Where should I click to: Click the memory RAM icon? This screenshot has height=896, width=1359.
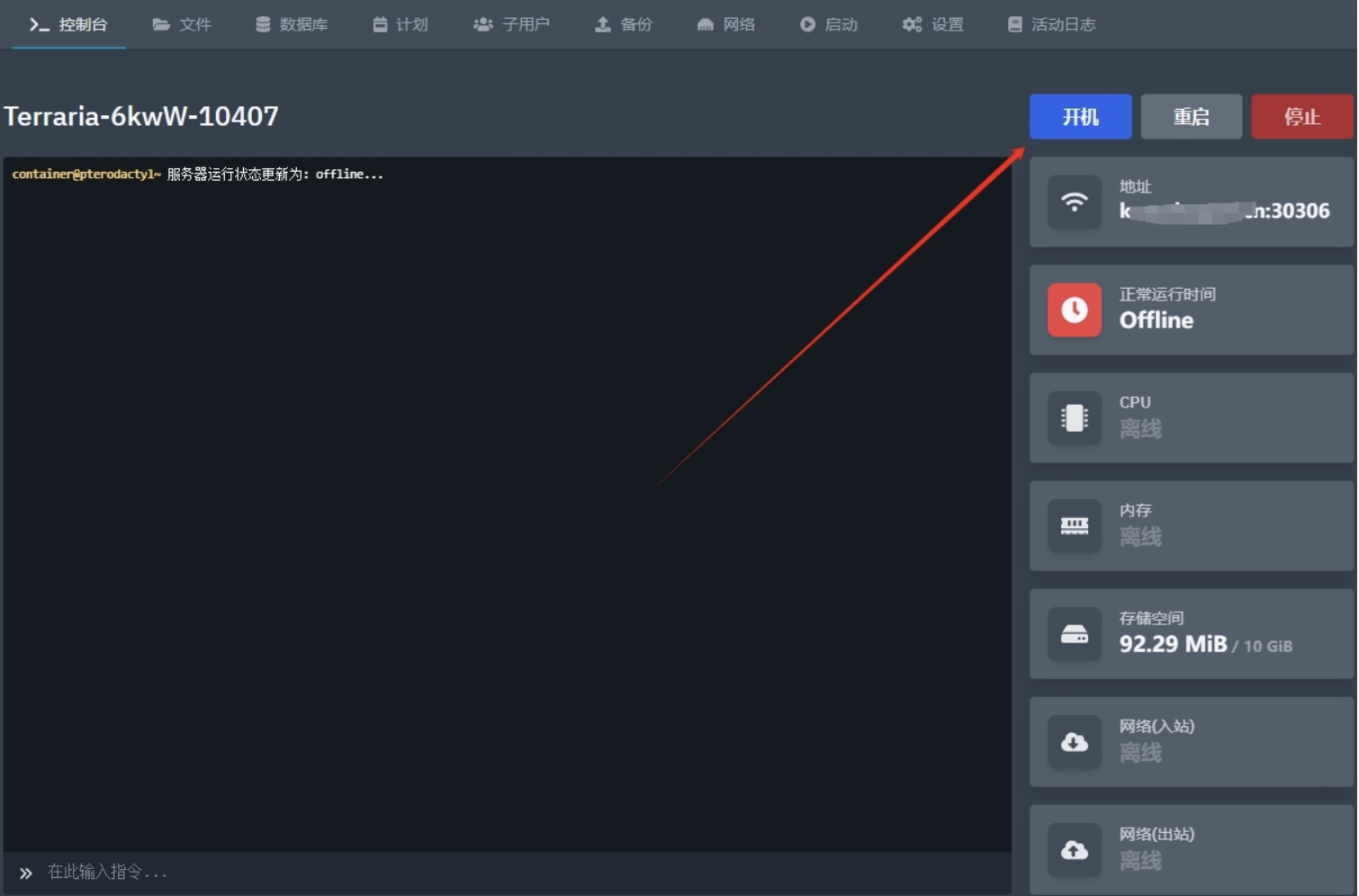tap(1074, 525)
